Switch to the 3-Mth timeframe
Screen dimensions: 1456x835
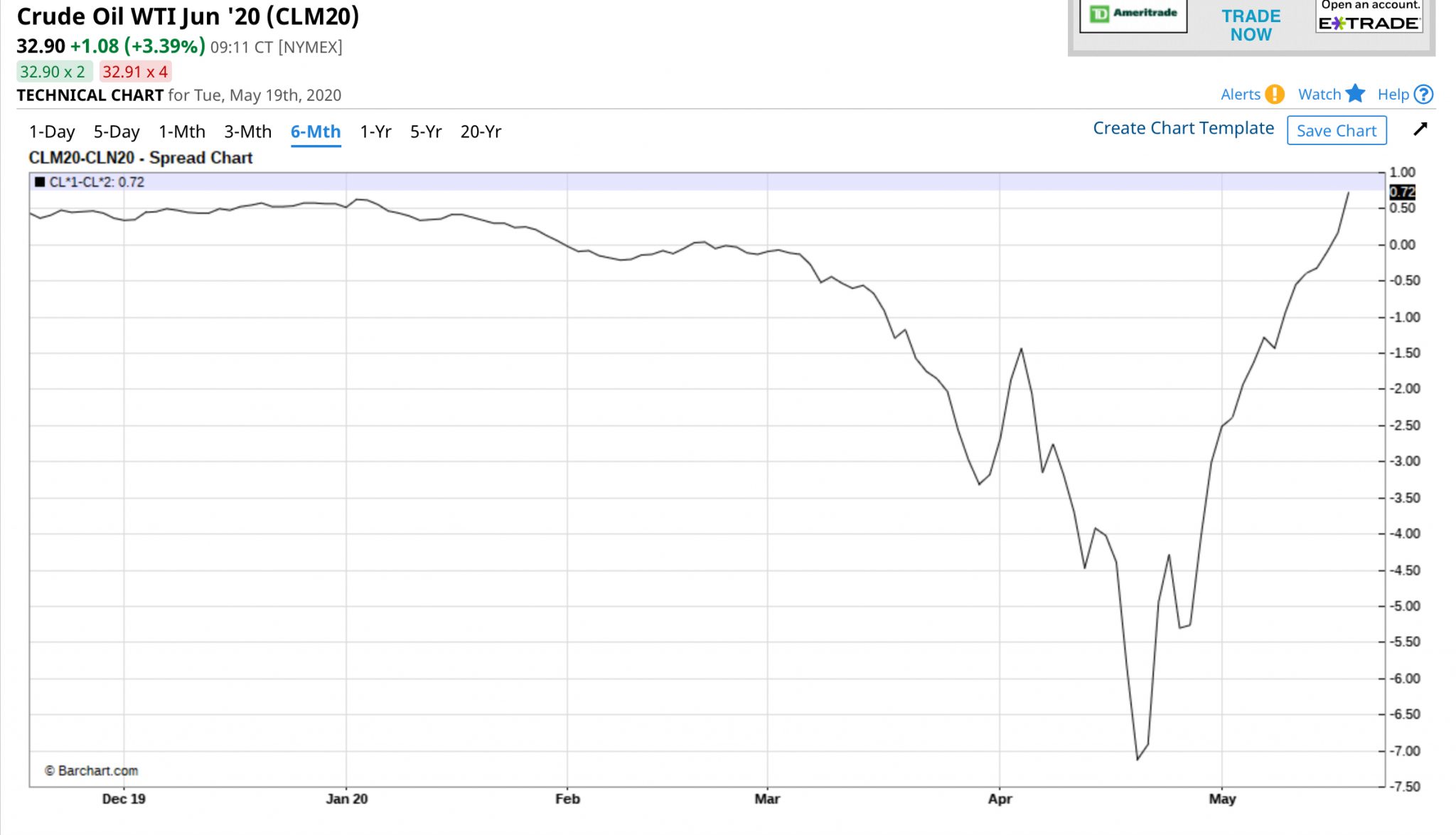[247, 132]
